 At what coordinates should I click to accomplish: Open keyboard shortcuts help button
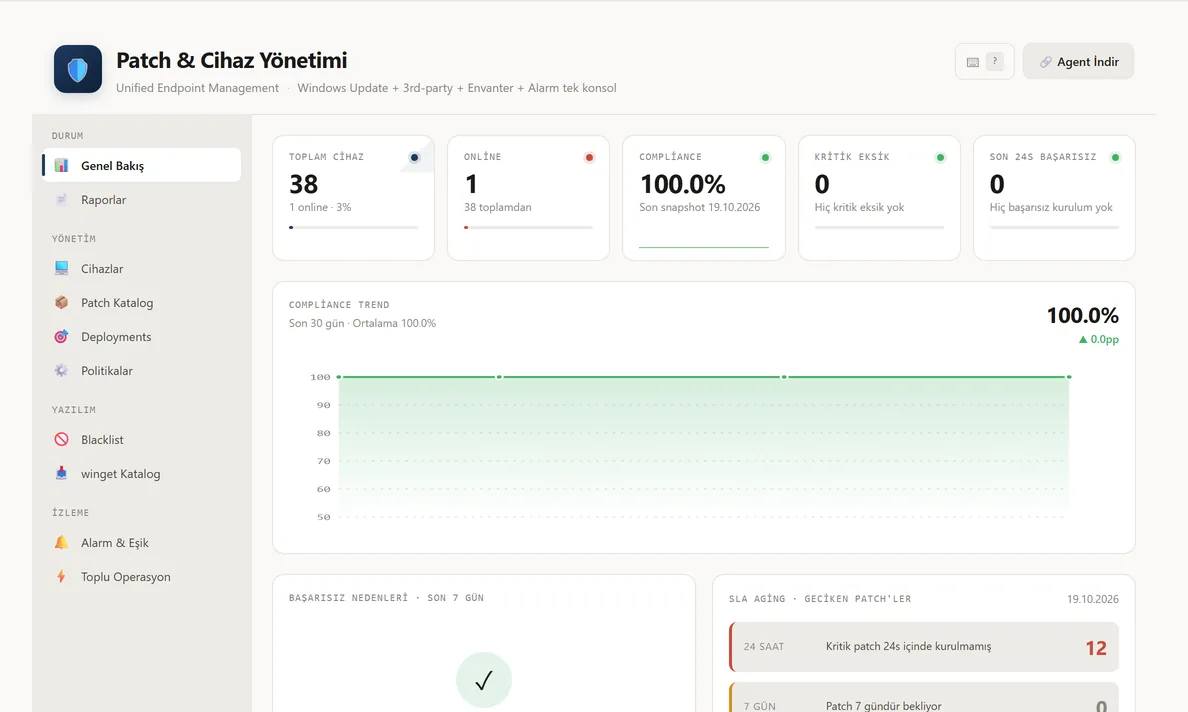(984, 61)
